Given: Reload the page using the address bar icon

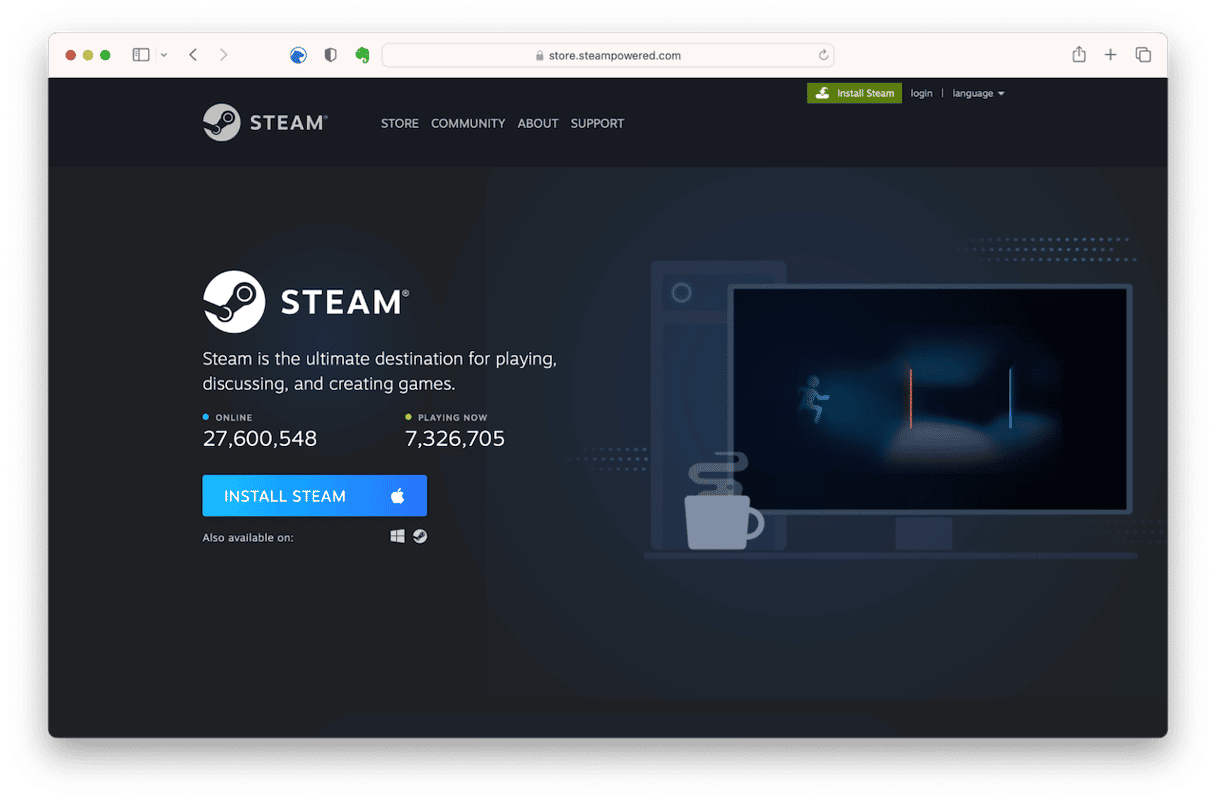Looking at the screenshot, I should click(823, 56).
